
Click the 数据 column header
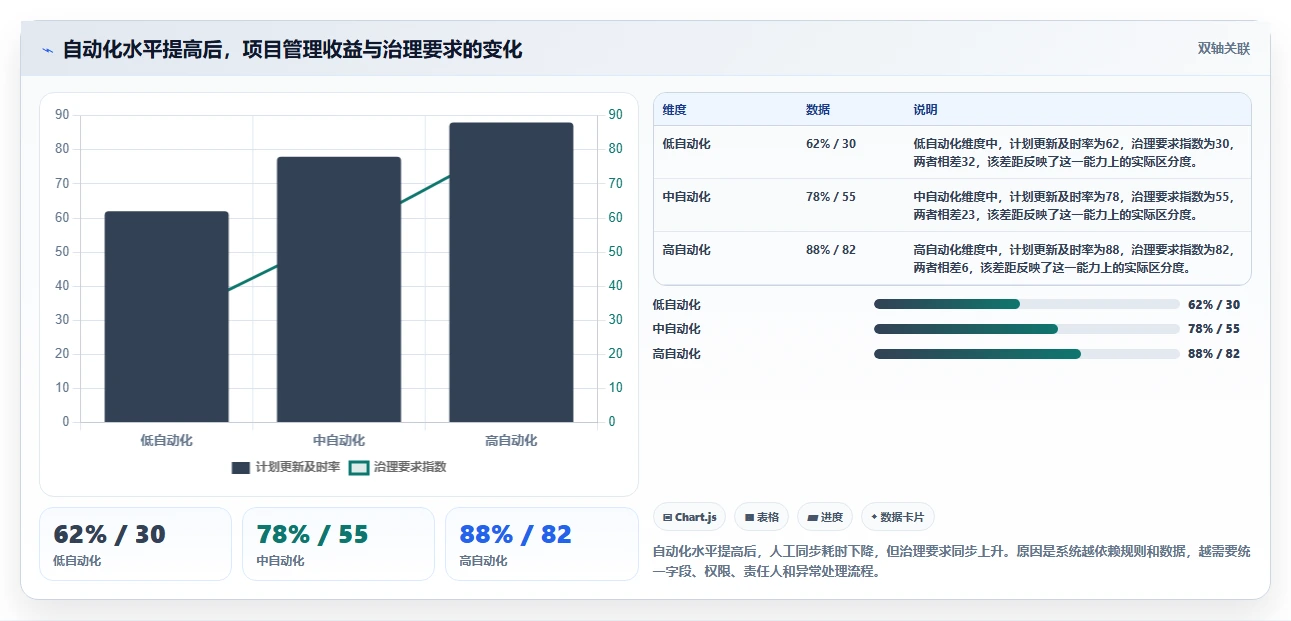coord(818,110)
